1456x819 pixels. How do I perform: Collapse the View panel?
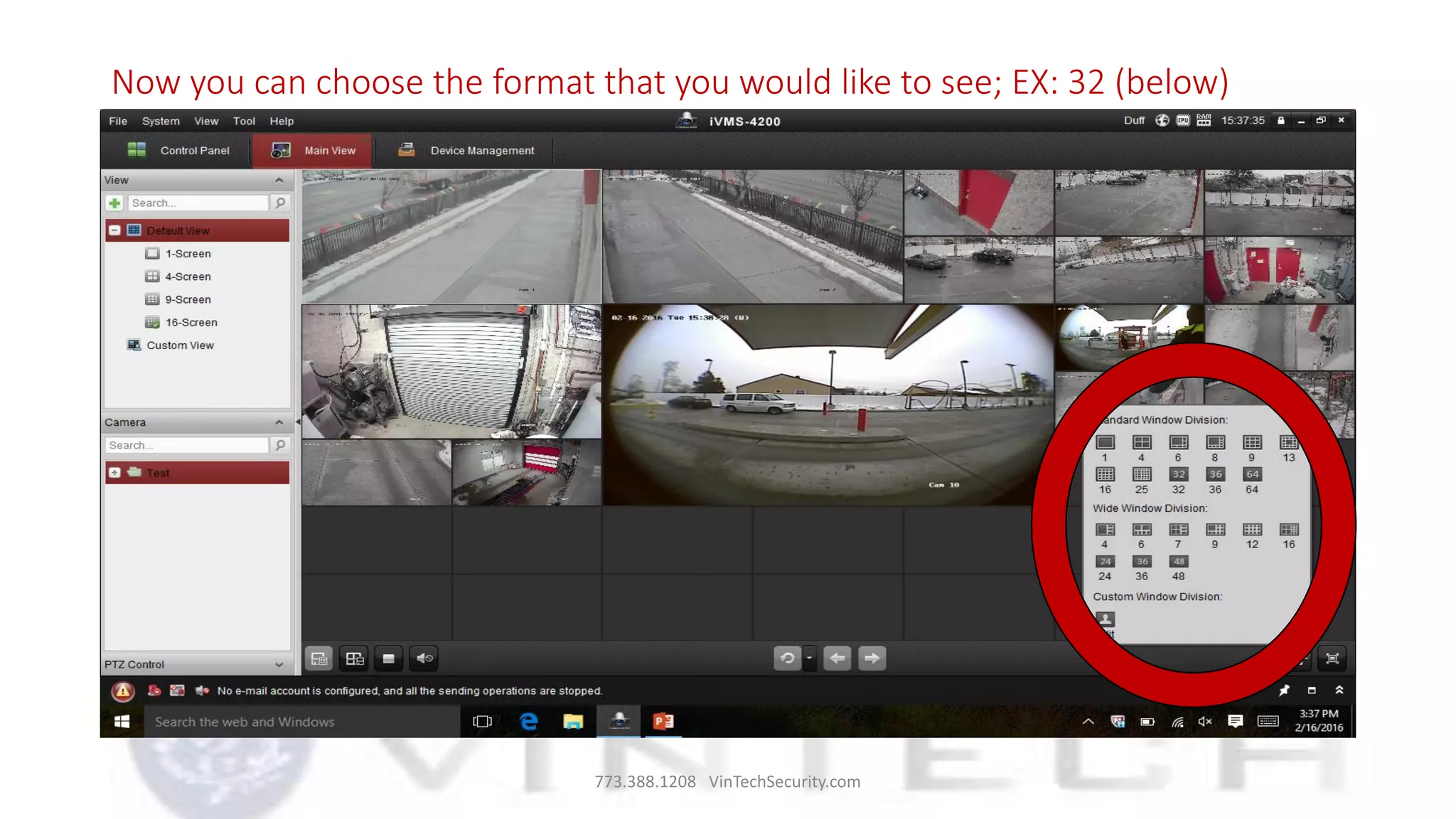tap(279, 181)
